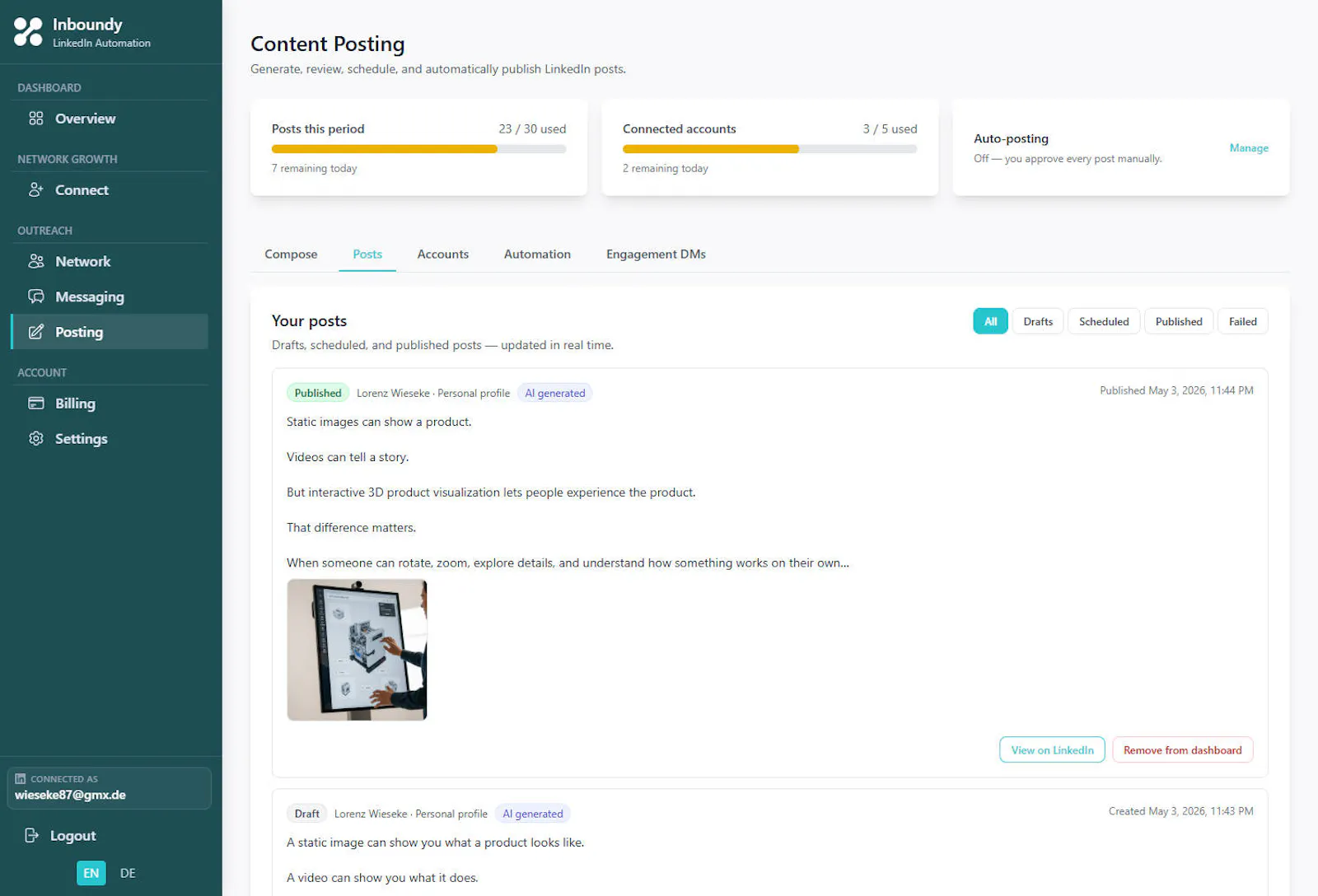Switch language to DE

128,873
